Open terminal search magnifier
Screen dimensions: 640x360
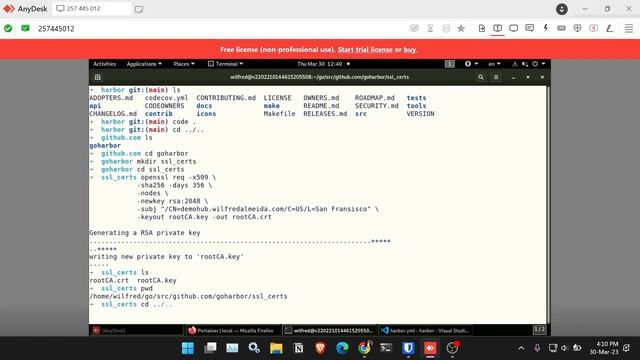point(480,77)
